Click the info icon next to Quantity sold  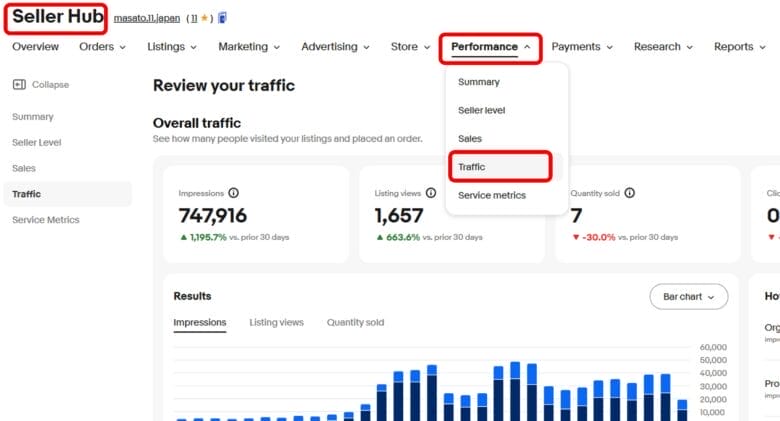[x=630, y=193]
